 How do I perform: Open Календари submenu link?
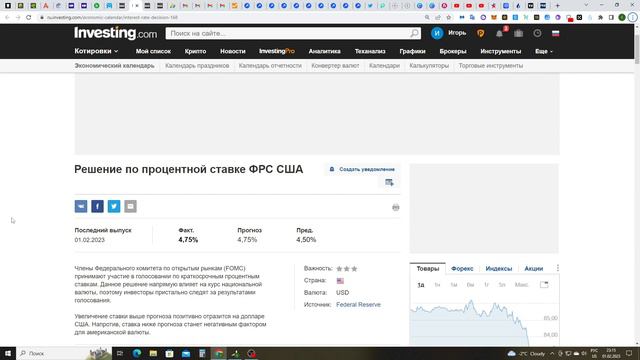coord(384,66)
